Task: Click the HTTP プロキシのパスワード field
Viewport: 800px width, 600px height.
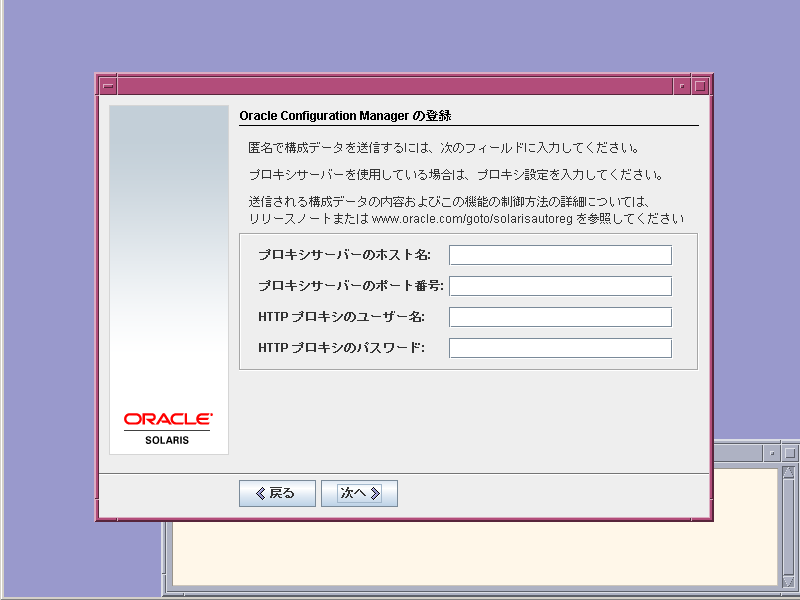Action: 560,348
